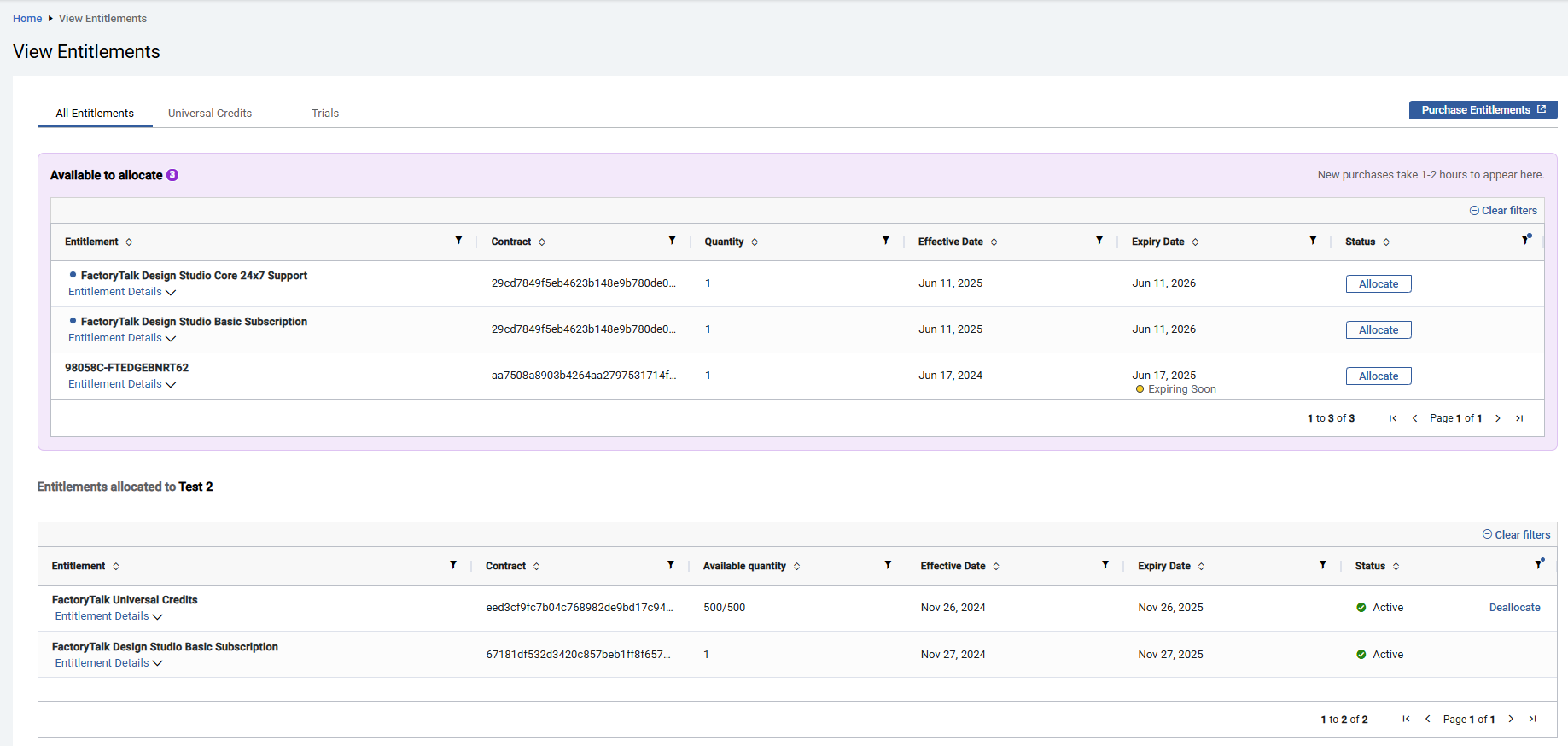Clear filters in available to allocate table
The image size is (1568, 746).
1502,211
